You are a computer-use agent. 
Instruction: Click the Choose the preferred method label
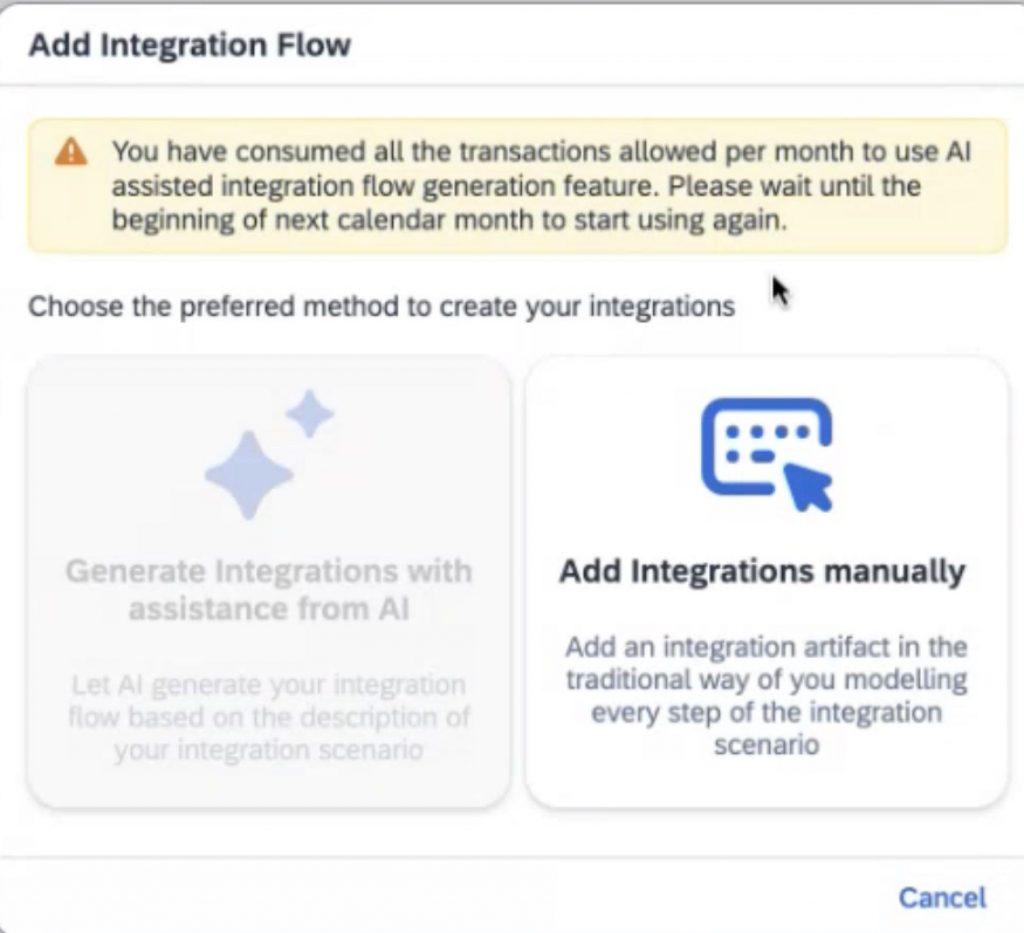(x=382, y=306)
